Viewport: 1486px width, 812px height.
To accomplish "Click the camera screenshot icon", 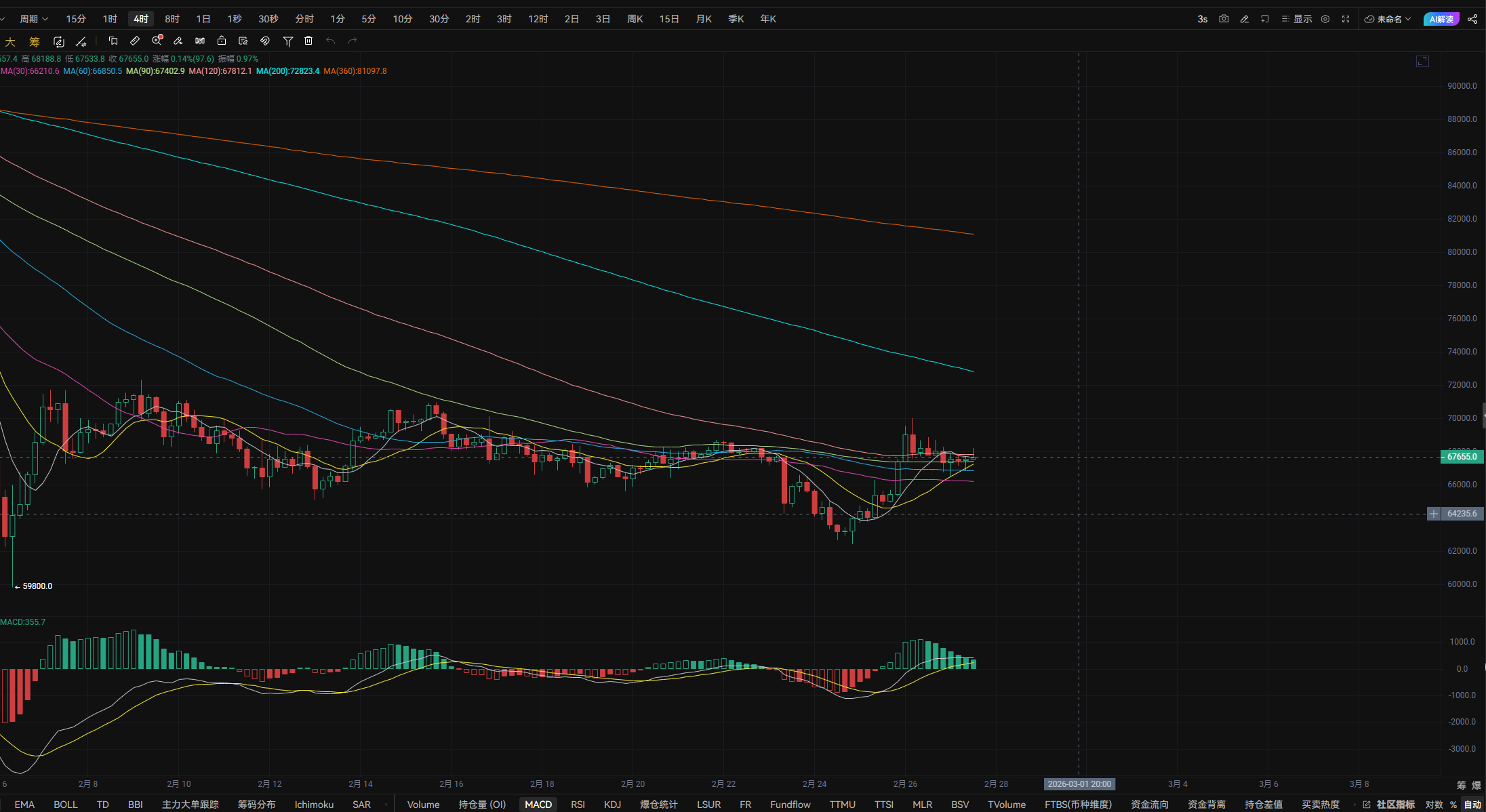I will click(1224, 19).
